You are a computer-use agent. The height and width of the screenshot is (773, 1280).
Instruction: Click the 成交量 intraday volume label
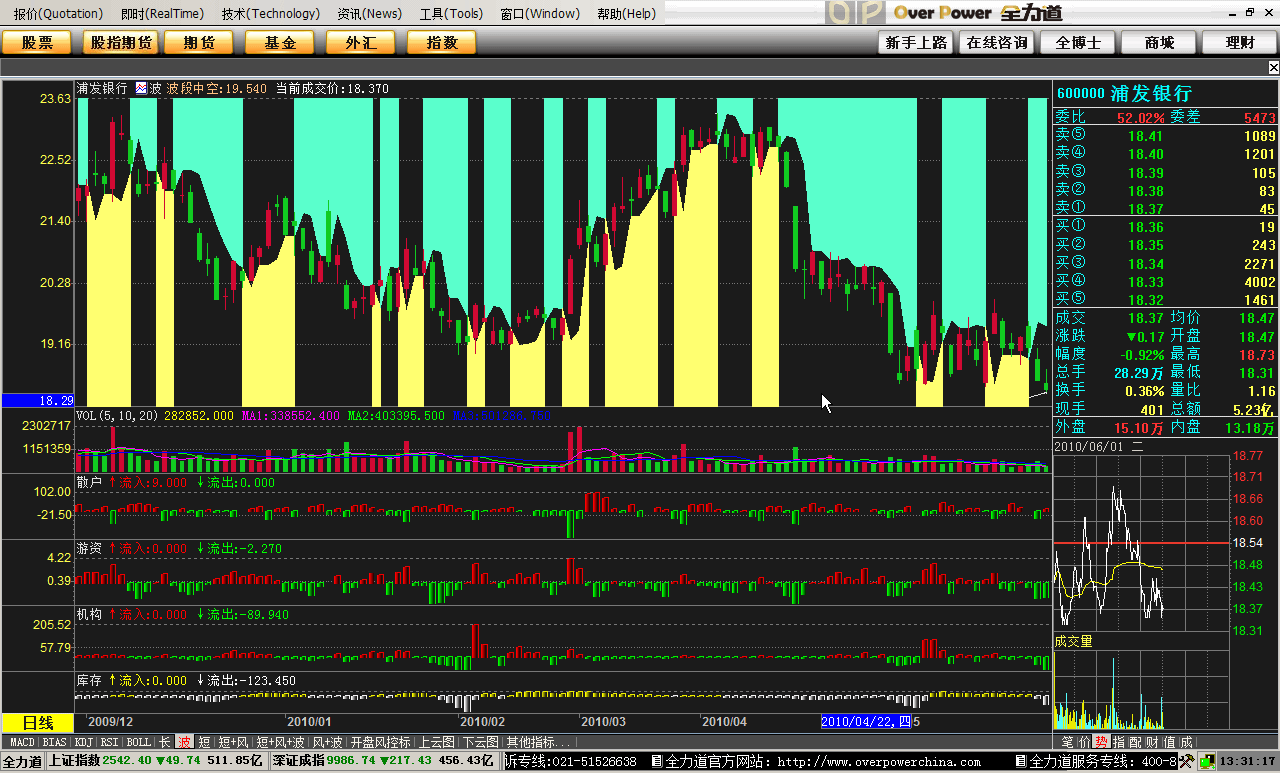point(1074,641)
